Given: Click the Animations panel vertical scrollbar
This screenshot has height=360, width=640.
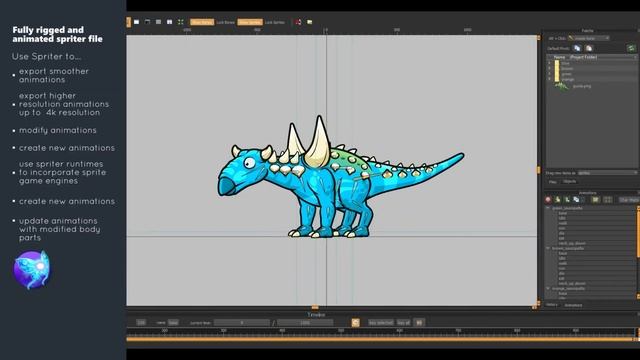Looking at the screenshot, I should click(x=638, y=233).
